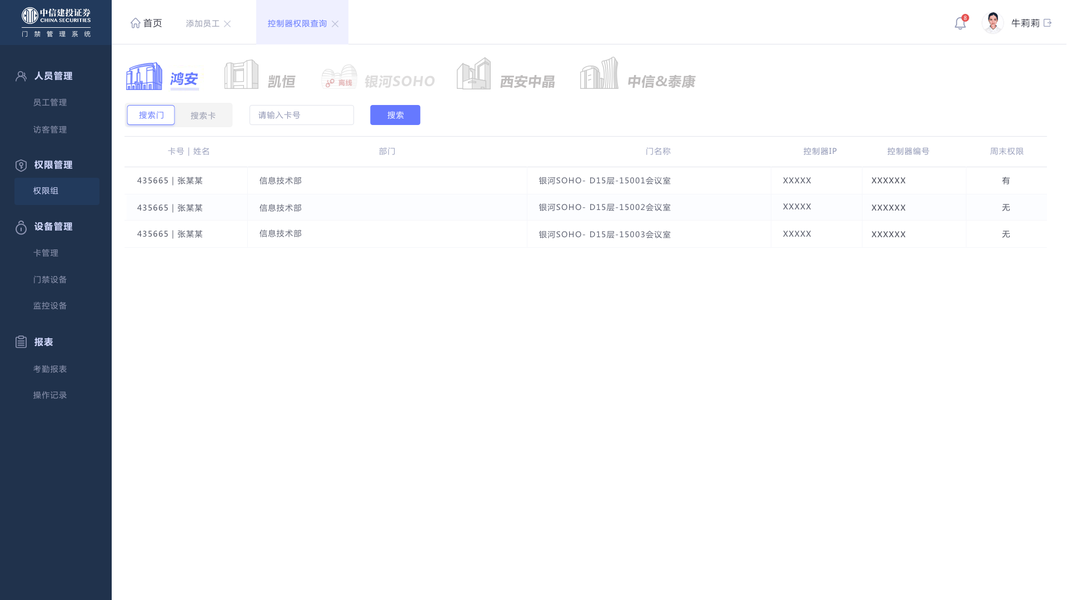Viewport: 1067px width, 600px height.
Task: Click the 周末权限 column header
Action: [x=1006, y=152]
